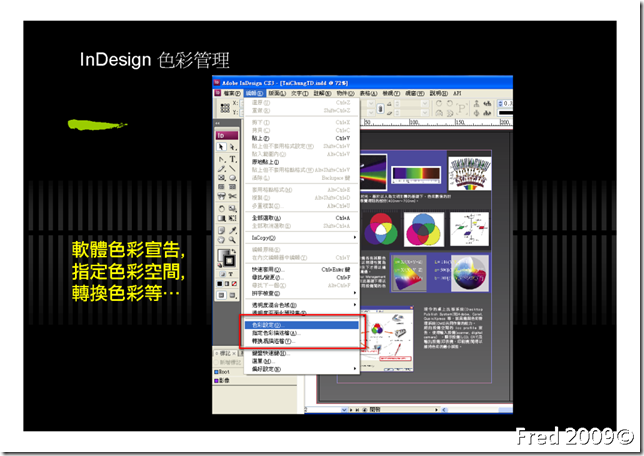This screenshot has width=644, height=456.
Task: Click the 標記 Tags panel tab
Action: [x=225, y=353]
